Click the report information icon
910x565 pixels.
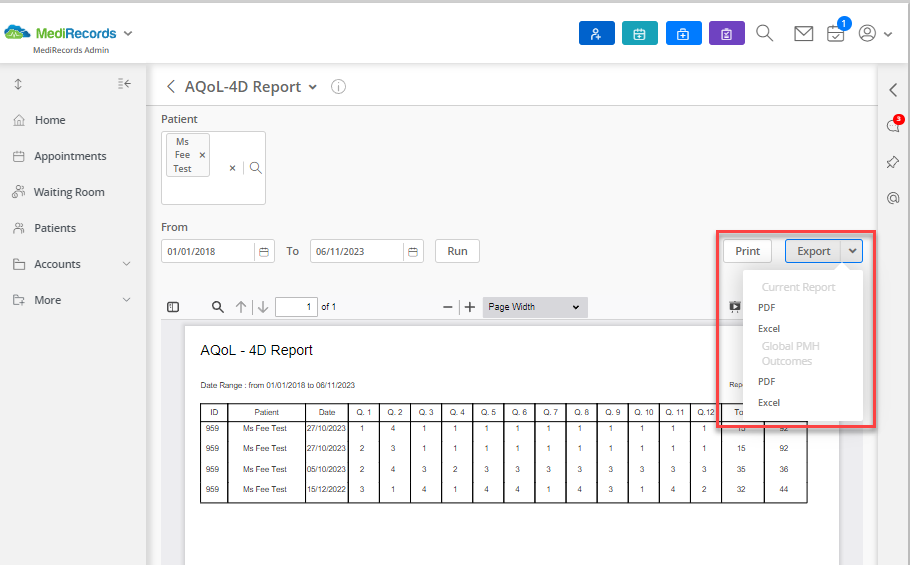(x=338, y=86)
